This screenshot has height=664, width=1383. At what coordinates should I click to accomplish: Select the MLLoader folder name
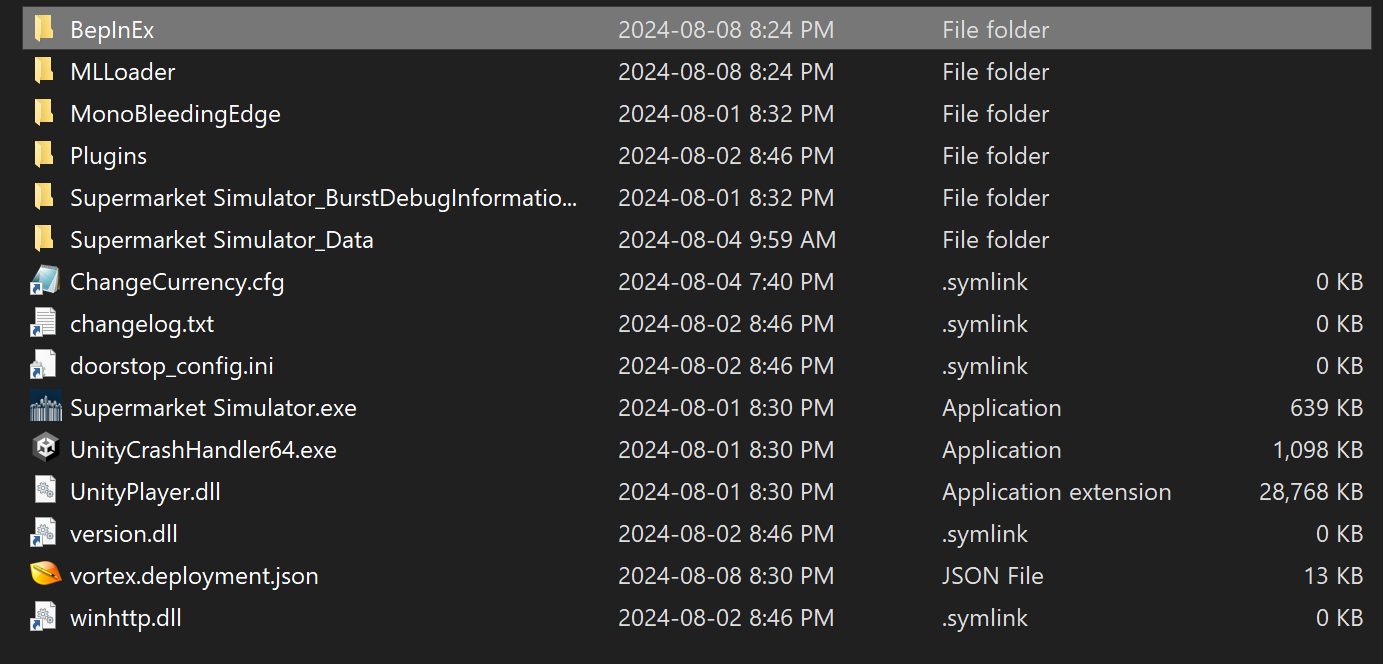tap(123, 72)
